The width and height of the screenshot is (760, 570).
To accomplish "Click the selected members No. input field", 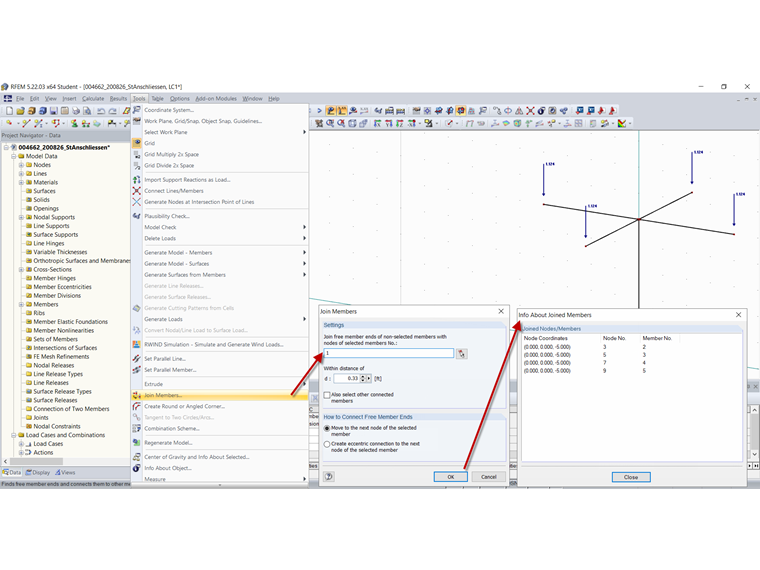I will tap(389, 353).
